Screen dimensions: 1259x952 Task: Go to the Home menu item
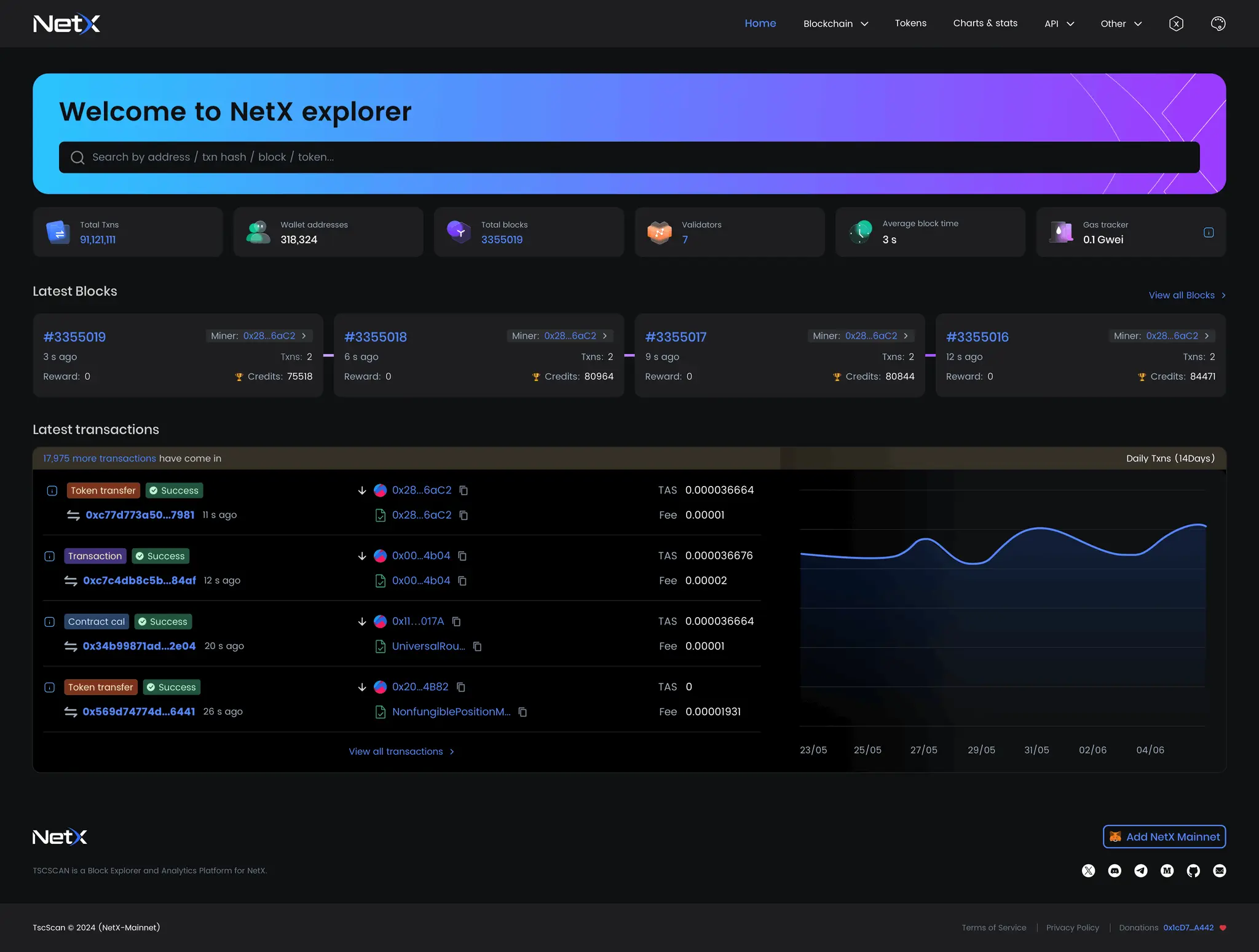pos(760,23)
